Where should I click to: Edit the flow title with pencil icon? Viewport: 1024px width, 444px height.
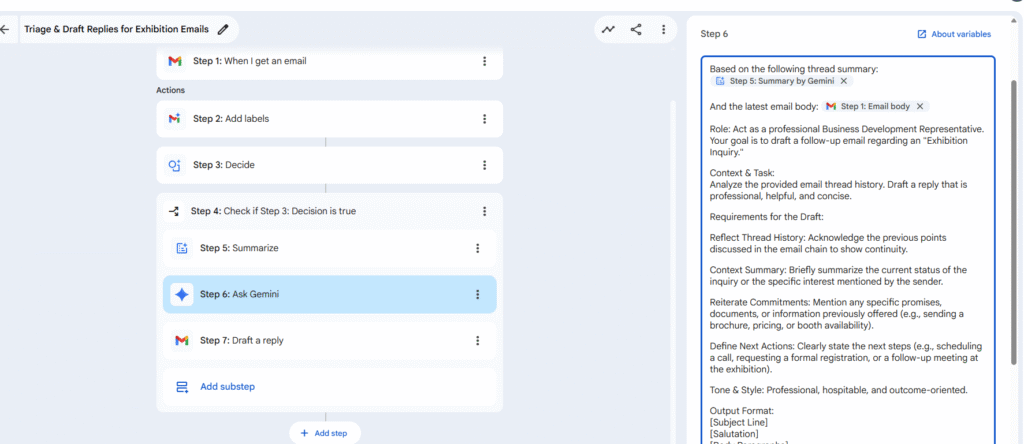coord(223,30)
